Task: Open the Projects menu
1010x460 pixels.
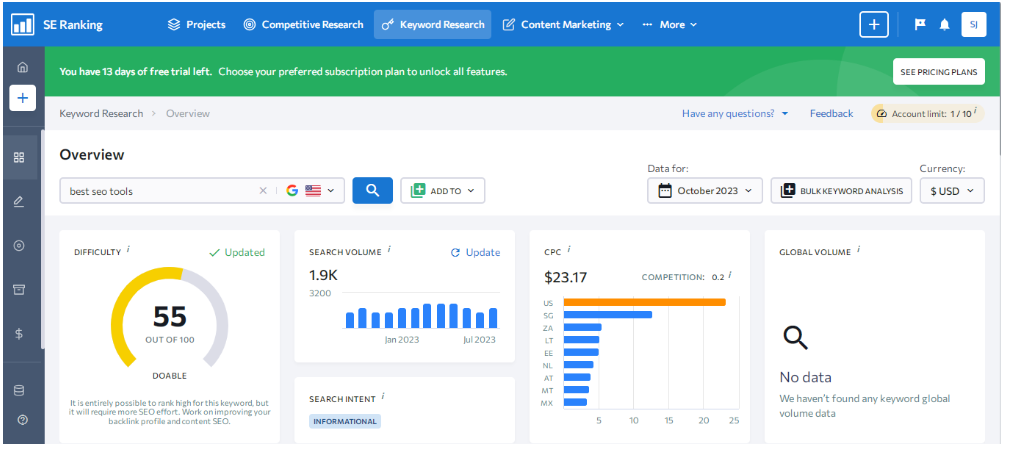Action: pyautogui.click(x=196, y=24)
